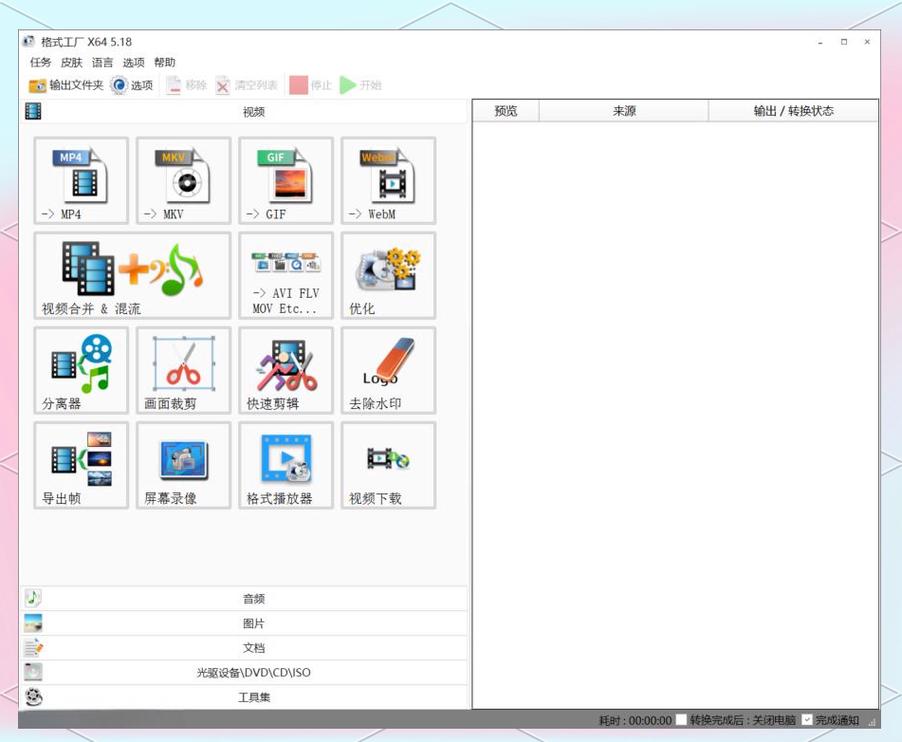Screen dimensions: 902x742
Task: Click the WebM conversion icon
Action: click(388, 180)
